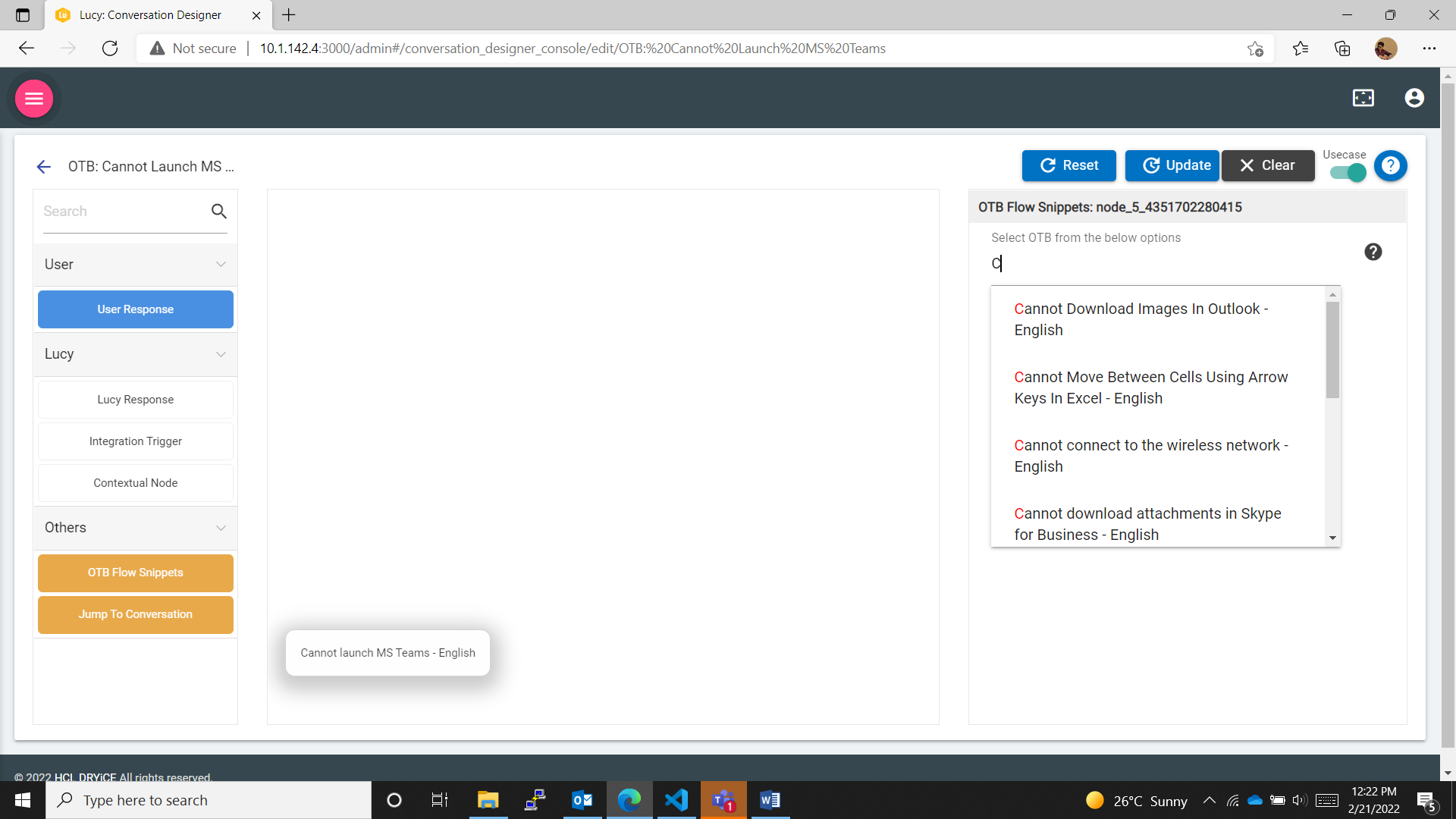Viewport: 1456px width, 819px height.
Task: Click the Update button
Action: [1172, 165]
